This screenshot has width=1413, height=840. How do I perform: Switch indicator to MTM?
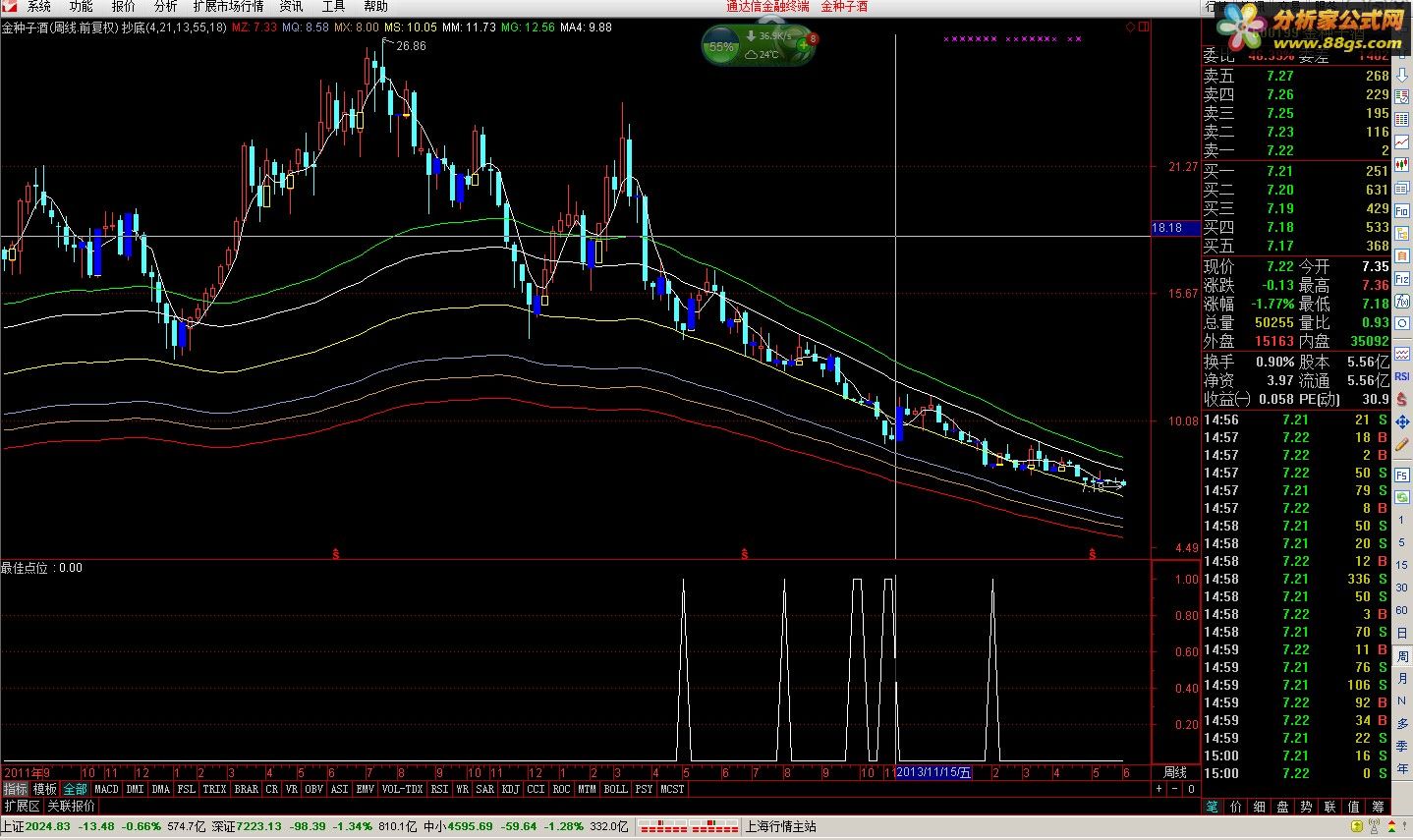pos(587,789)
